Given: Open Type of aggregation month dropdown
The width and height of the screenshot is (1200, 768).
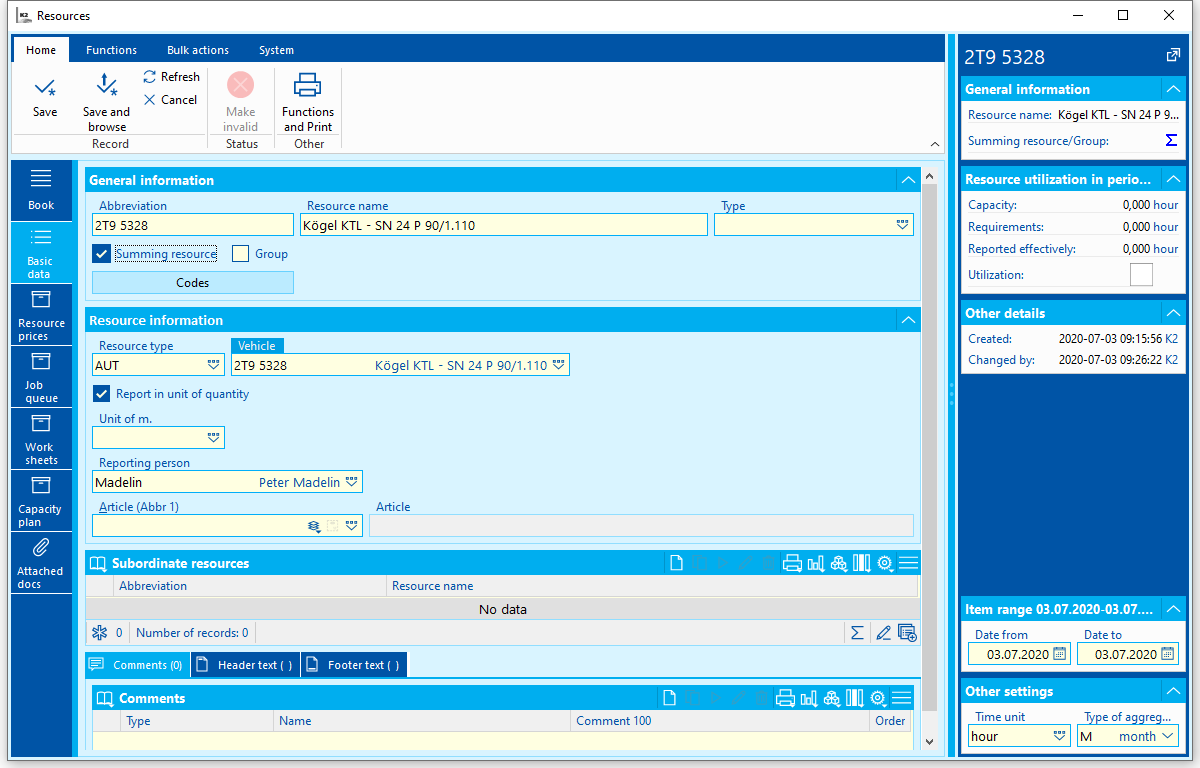Looking at the screenshot, I should [1167, 736].
